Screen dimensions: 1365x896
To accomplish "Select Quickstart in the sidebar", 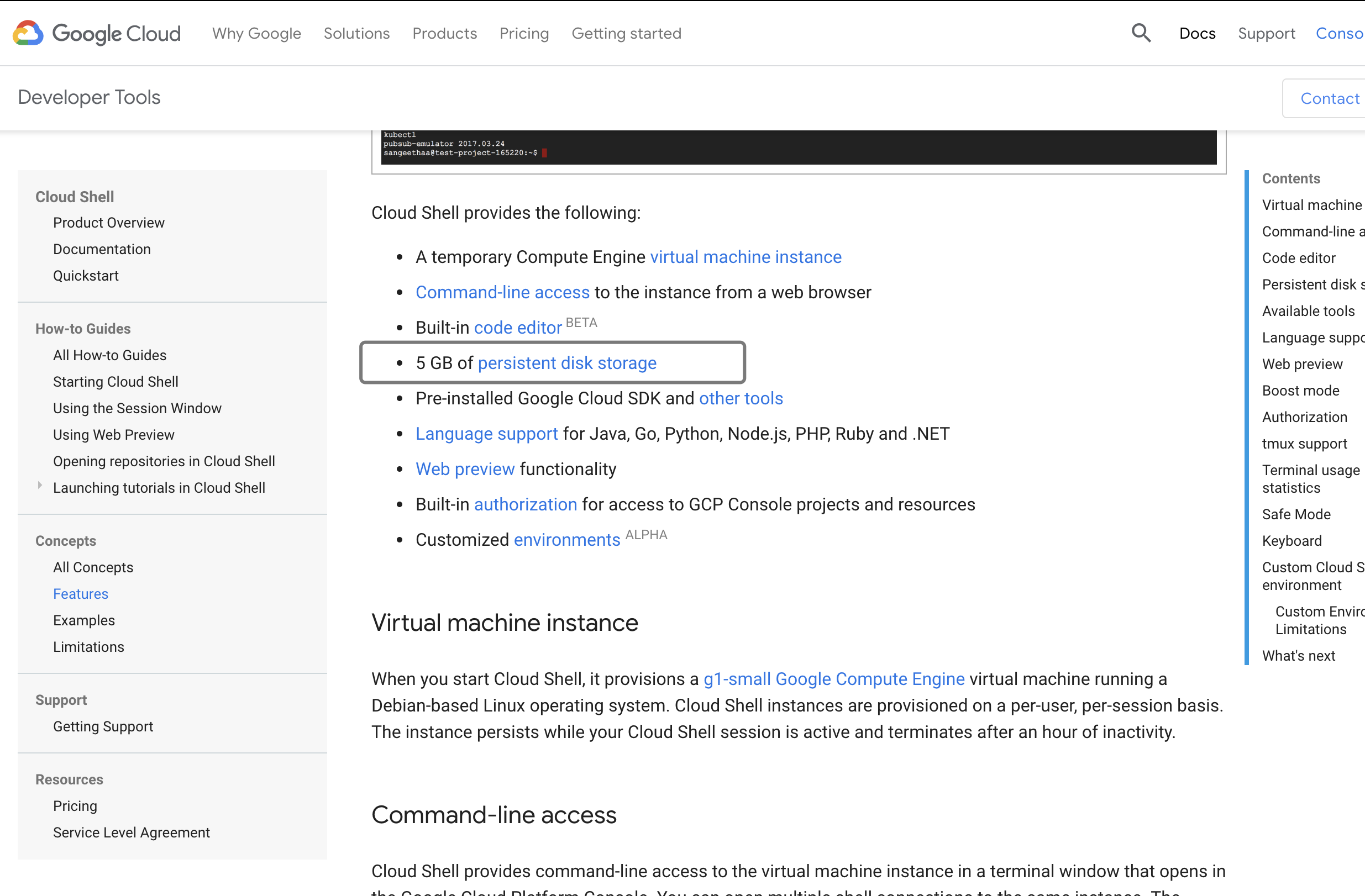I will pos(86,276).
